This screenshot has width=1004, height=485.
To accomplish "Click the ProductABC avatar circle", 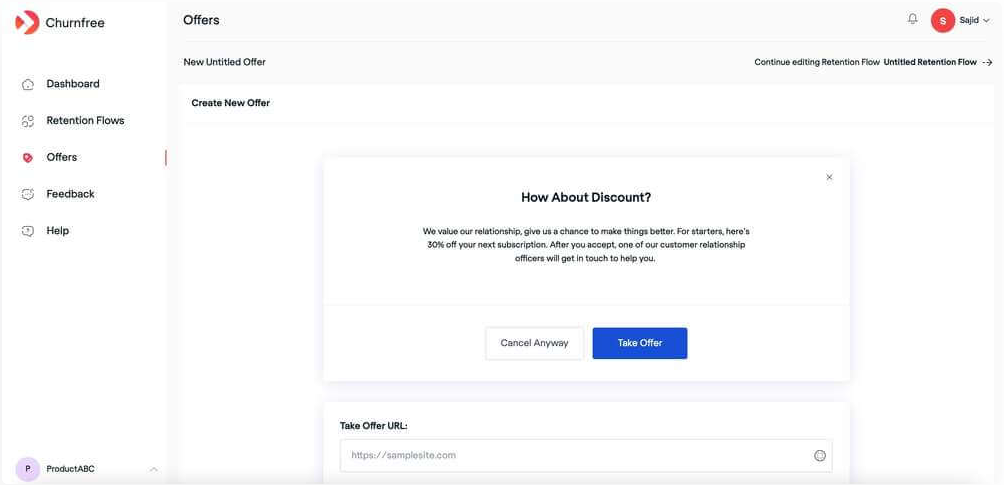I will click(x=27, y=469).
